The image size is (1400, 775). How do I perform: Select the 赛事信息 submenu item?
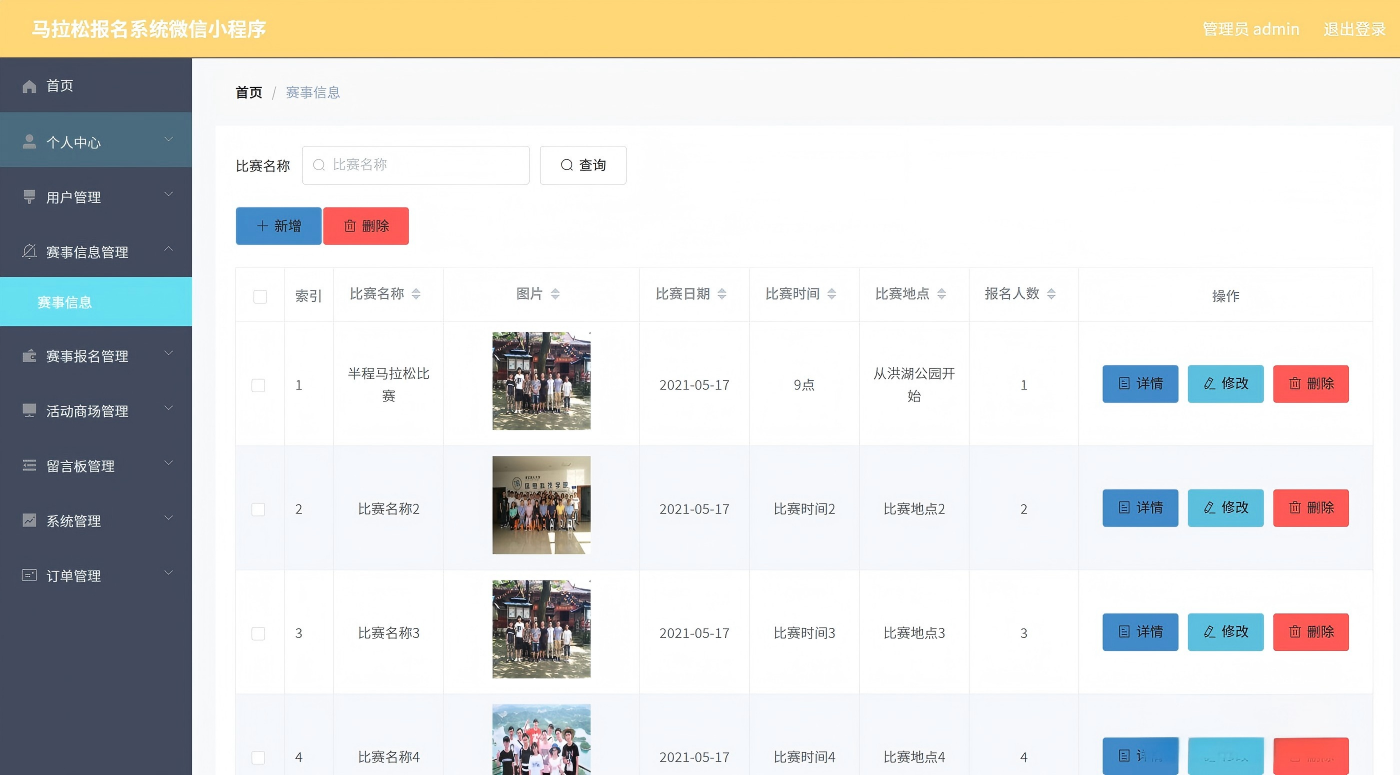pyautogui.click(x=96, y=302)
